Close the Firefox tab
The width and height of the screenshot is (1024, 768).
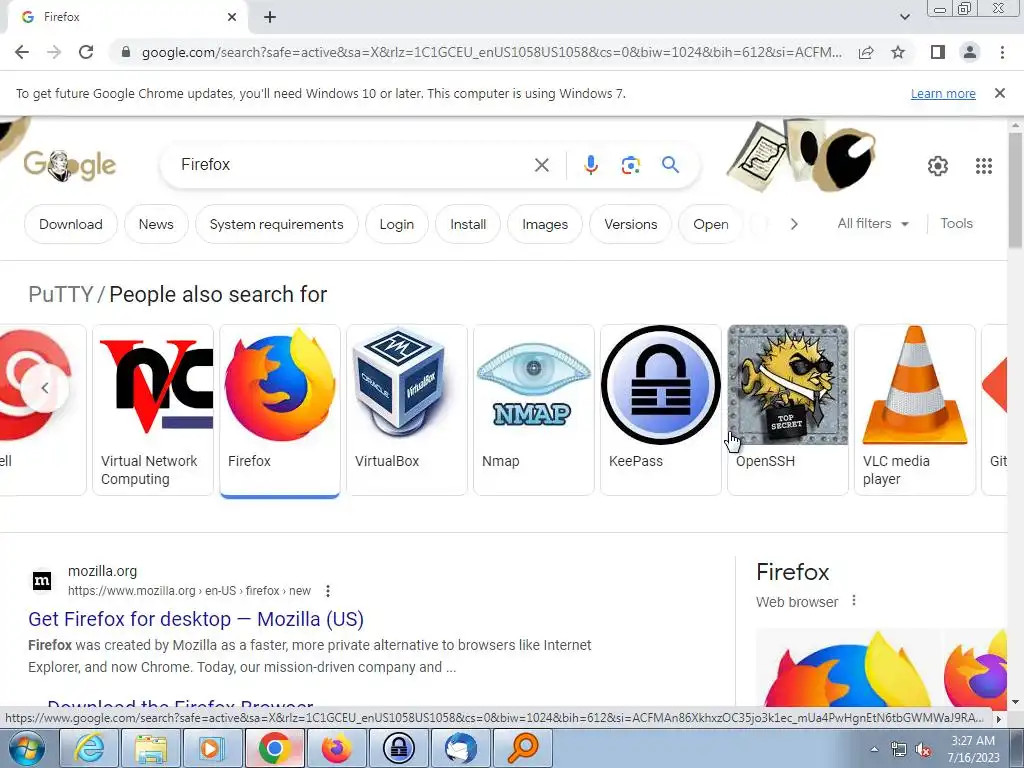[x=232, y=18]
